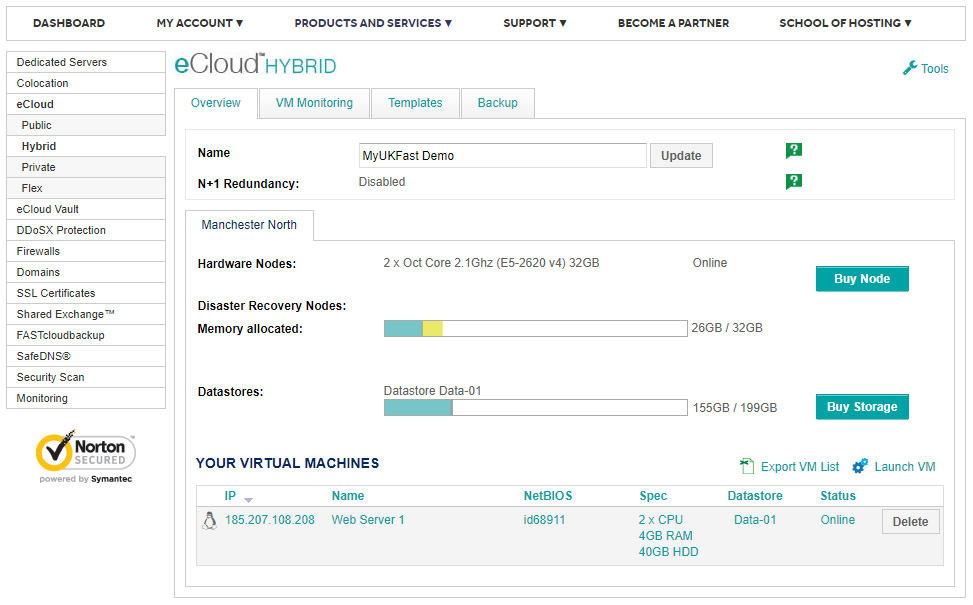Click the Data-01 datastore cell
The width and height of the screenshot is (973, 605).
click(x=755, y=520)
